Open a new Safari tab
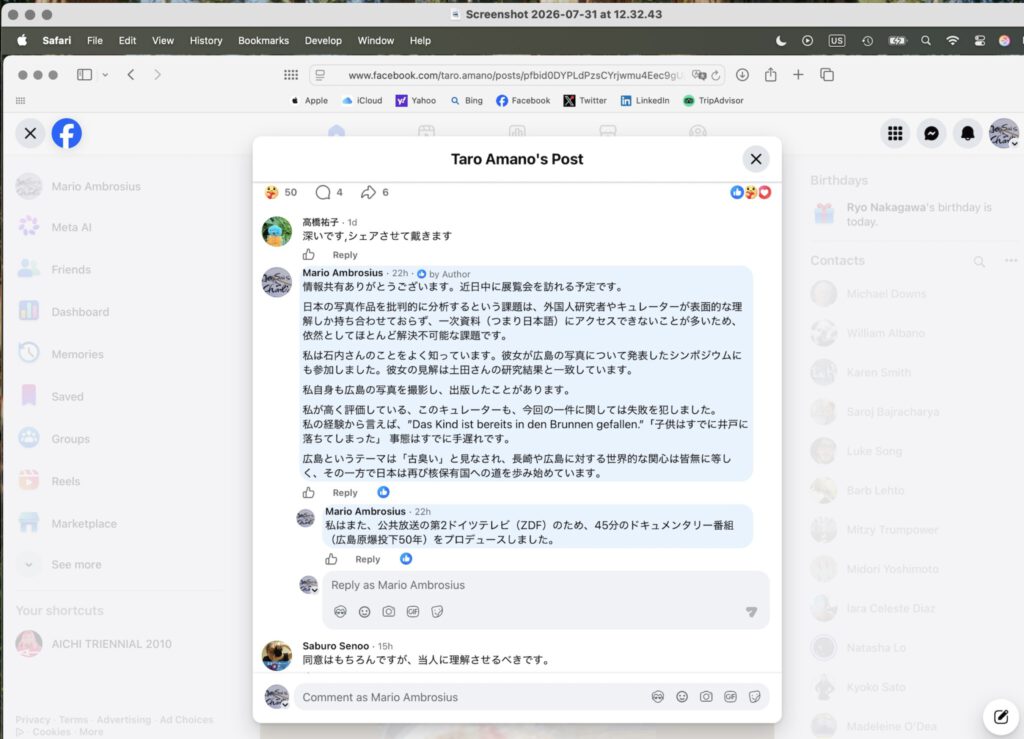Image resolution: width=1024 pixels, height=739 pixels. click(798, 74)
